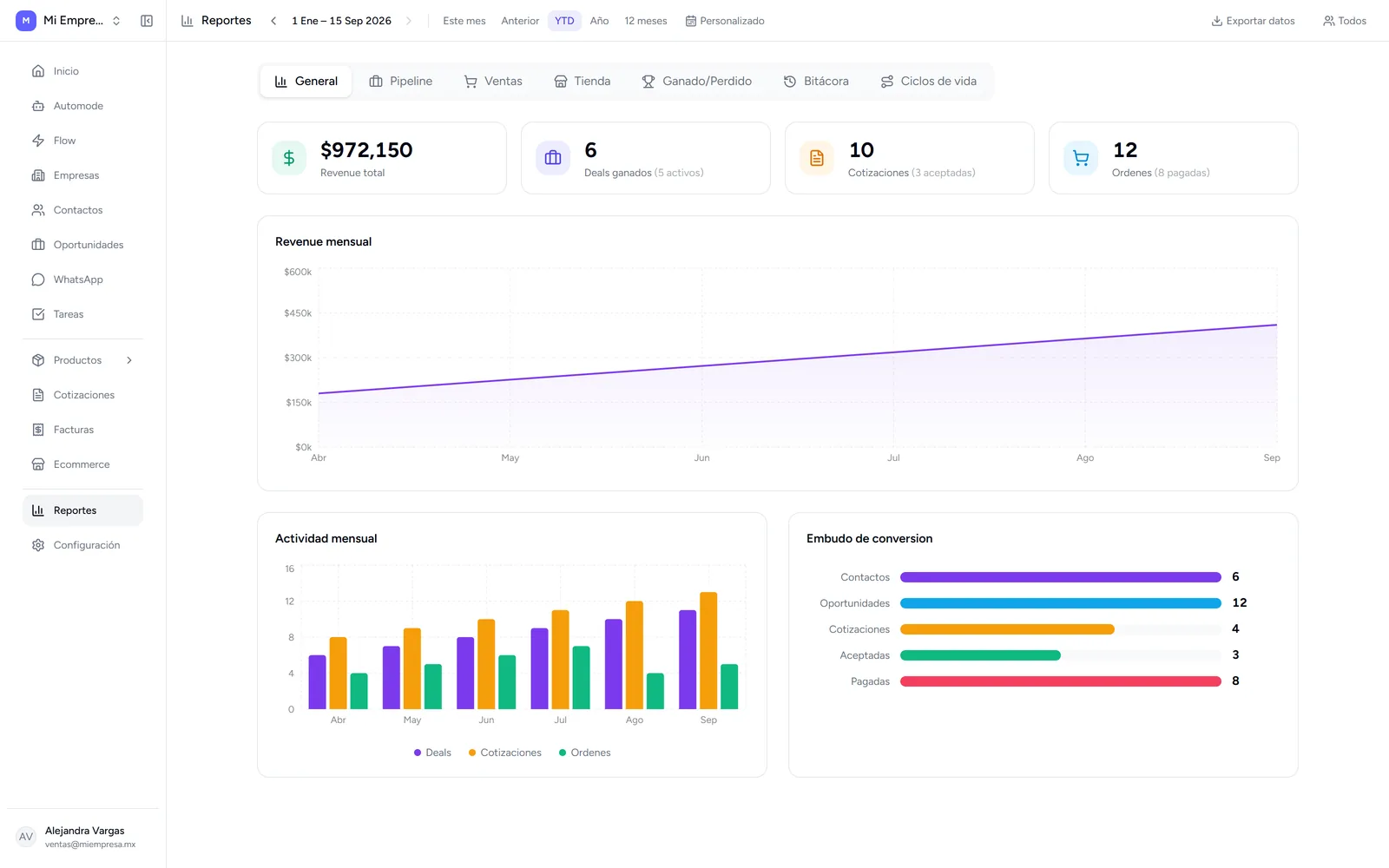Switch to the Ganado/Perdido tab
Image resolution: width=1389 pixels, height=868 pixels.
coord(697,82)
